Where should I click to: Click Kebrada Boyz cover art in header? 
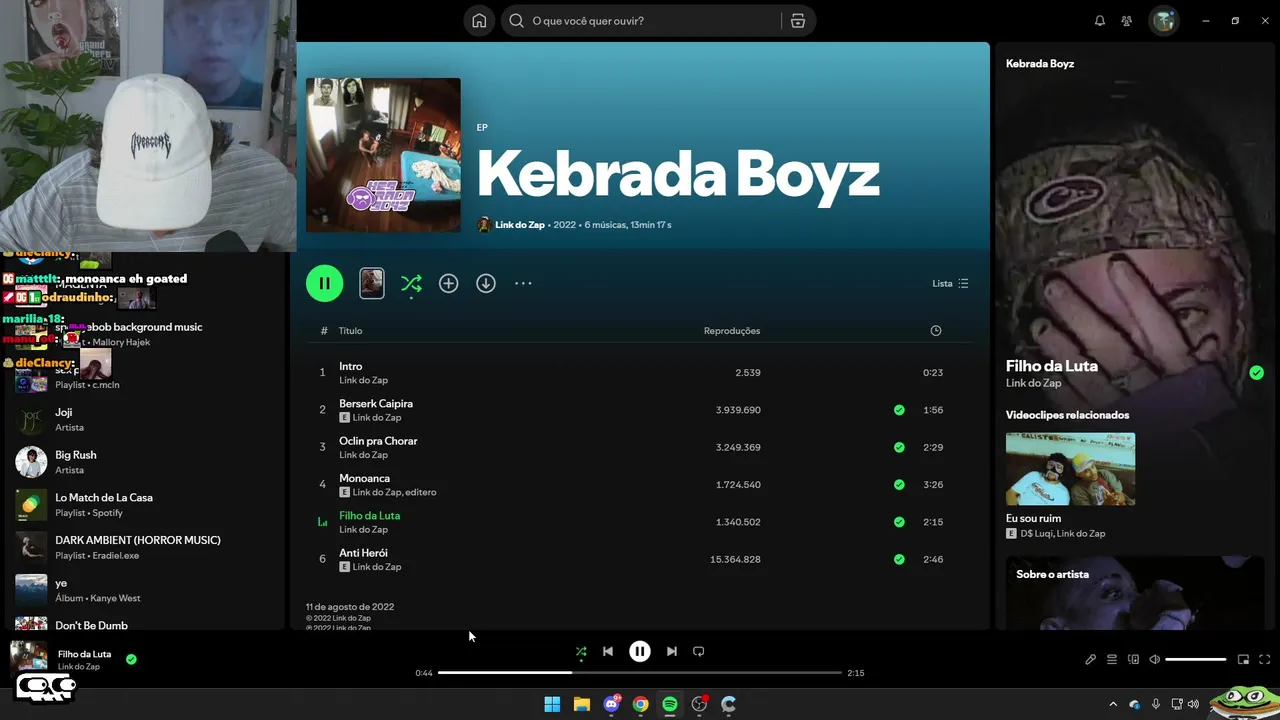[x=383, y=155]
